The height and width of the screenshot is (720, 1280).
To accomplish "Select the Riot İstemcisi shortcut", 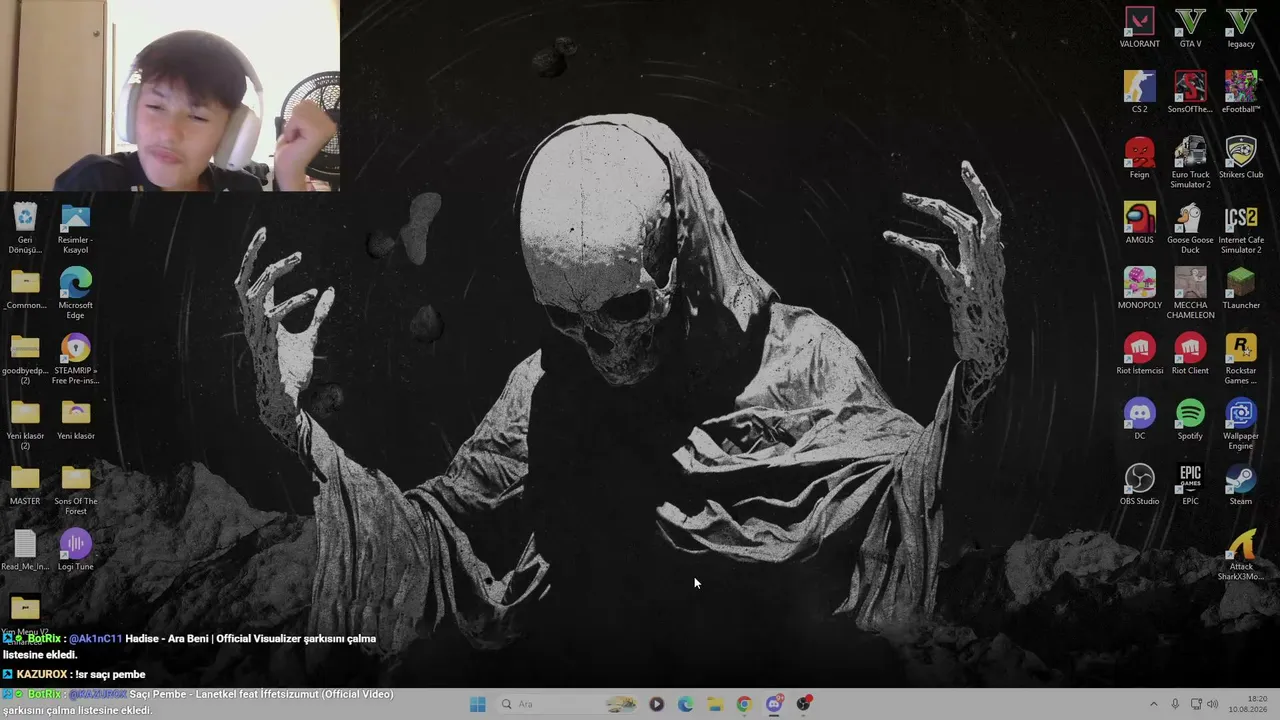I will tap(1139, 355).
